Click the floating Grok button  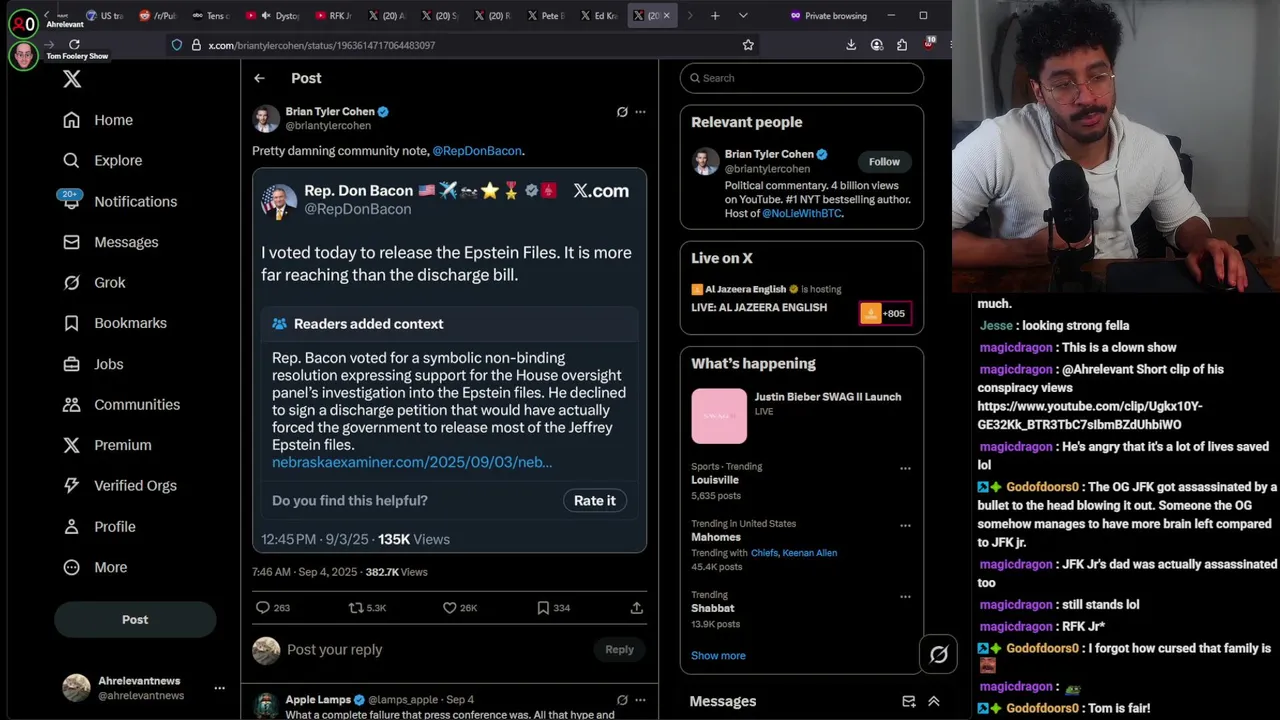[938, 655]
